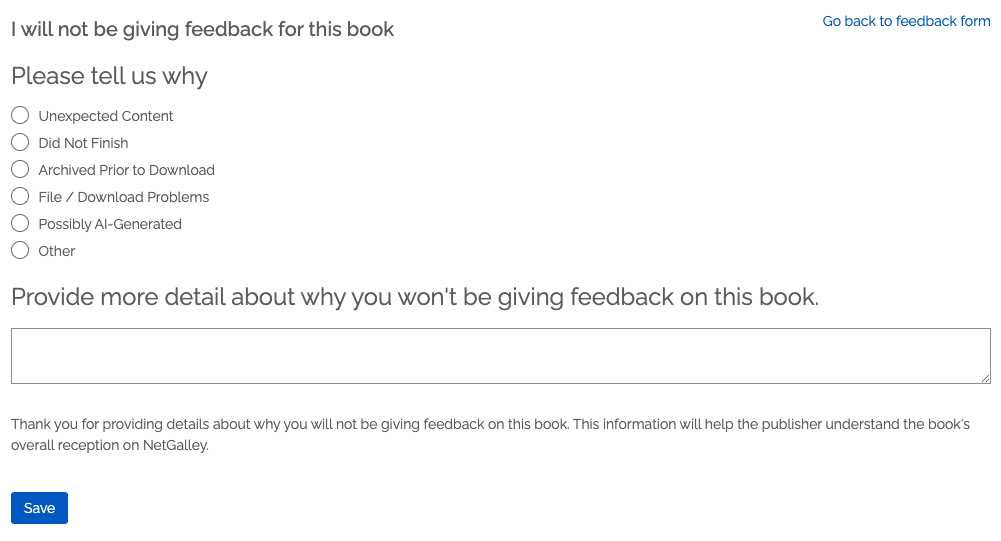
Task: Click the 'File / Download Problems' label
Action: (124, 197)
